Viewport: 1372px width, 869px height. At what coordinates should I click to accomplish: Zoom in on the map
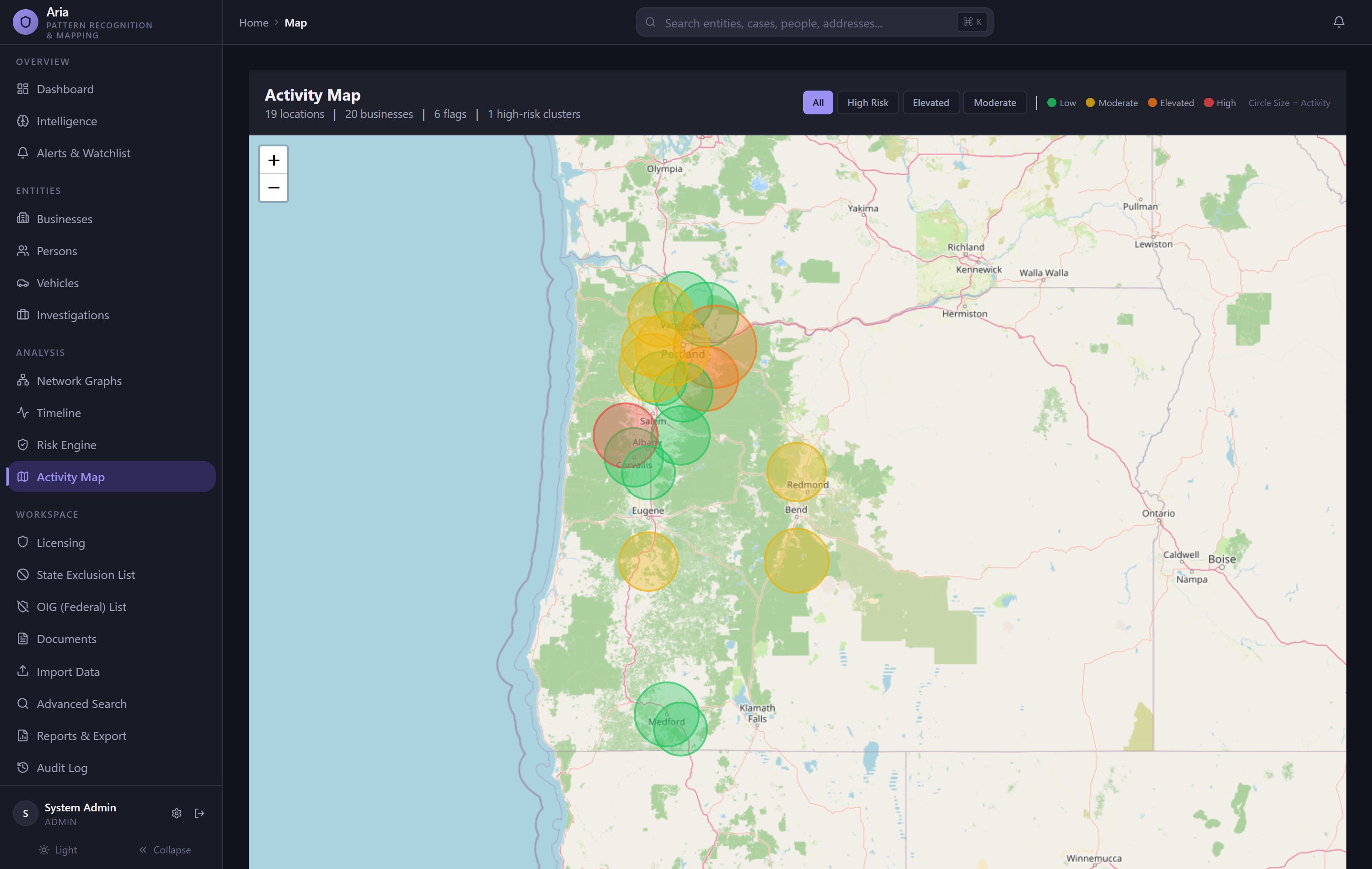coord(273,160)
